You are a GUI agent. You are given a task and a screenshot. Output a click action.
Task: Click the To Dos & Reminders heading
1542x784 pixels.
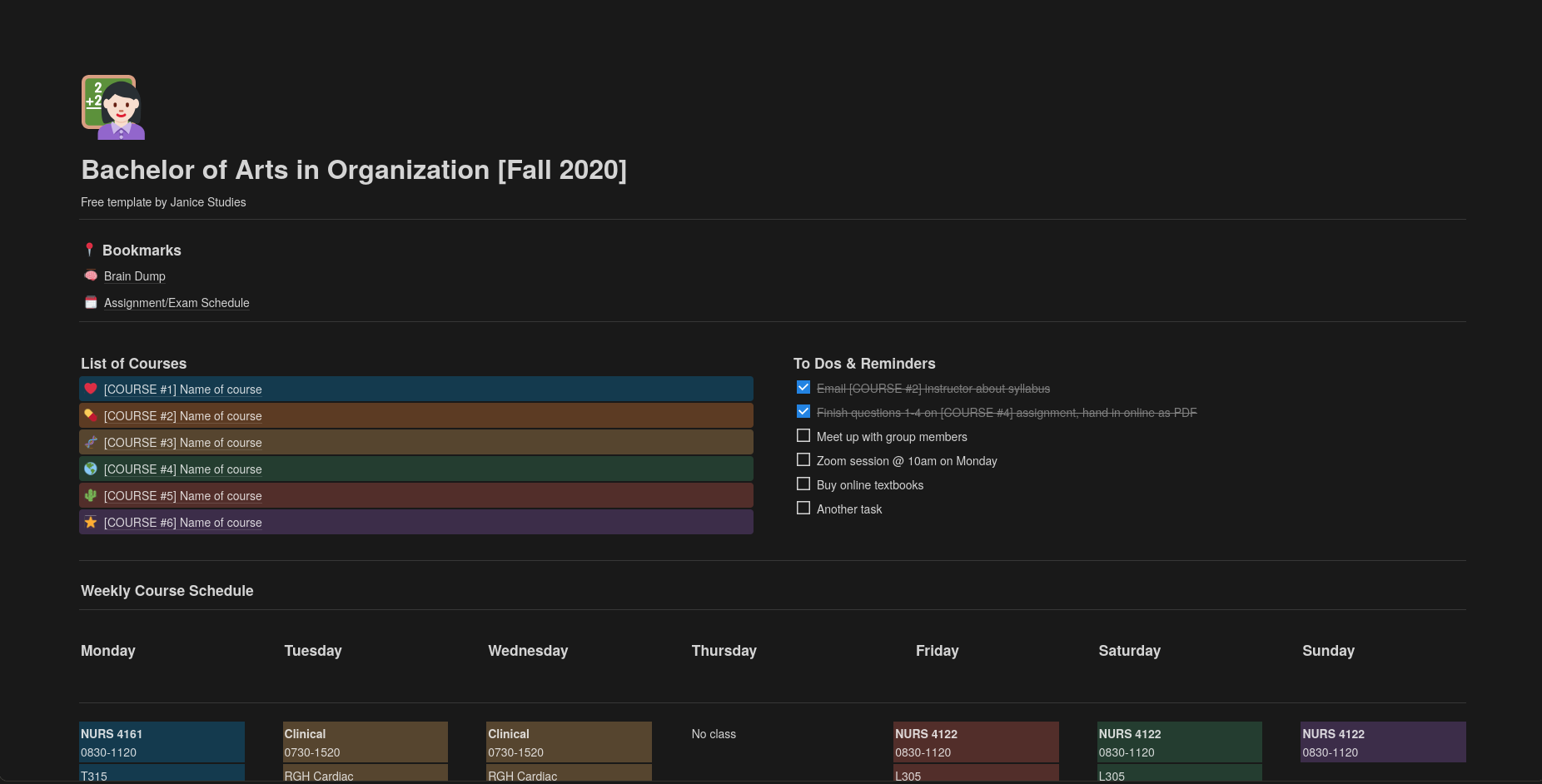point(864,364)
